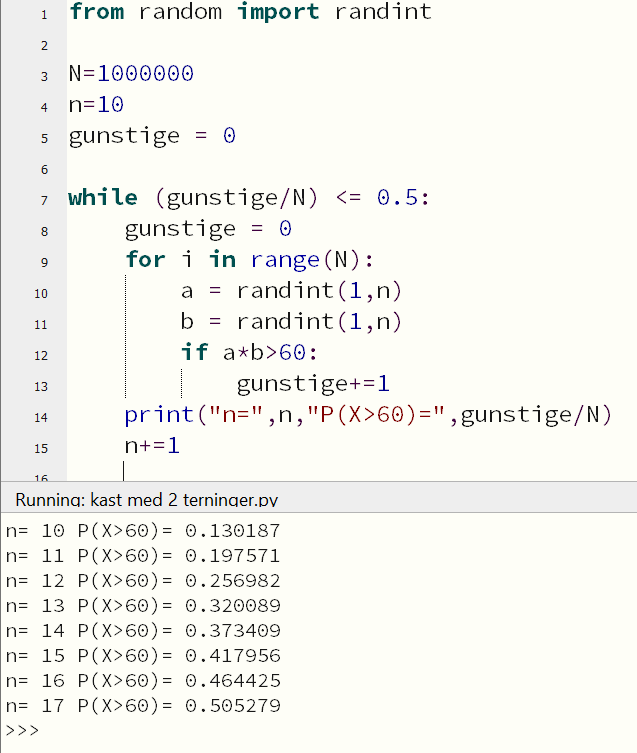This screenshot has width=637, height=753.
Task: Click the while loop condition line
Action: pos(249,198)
